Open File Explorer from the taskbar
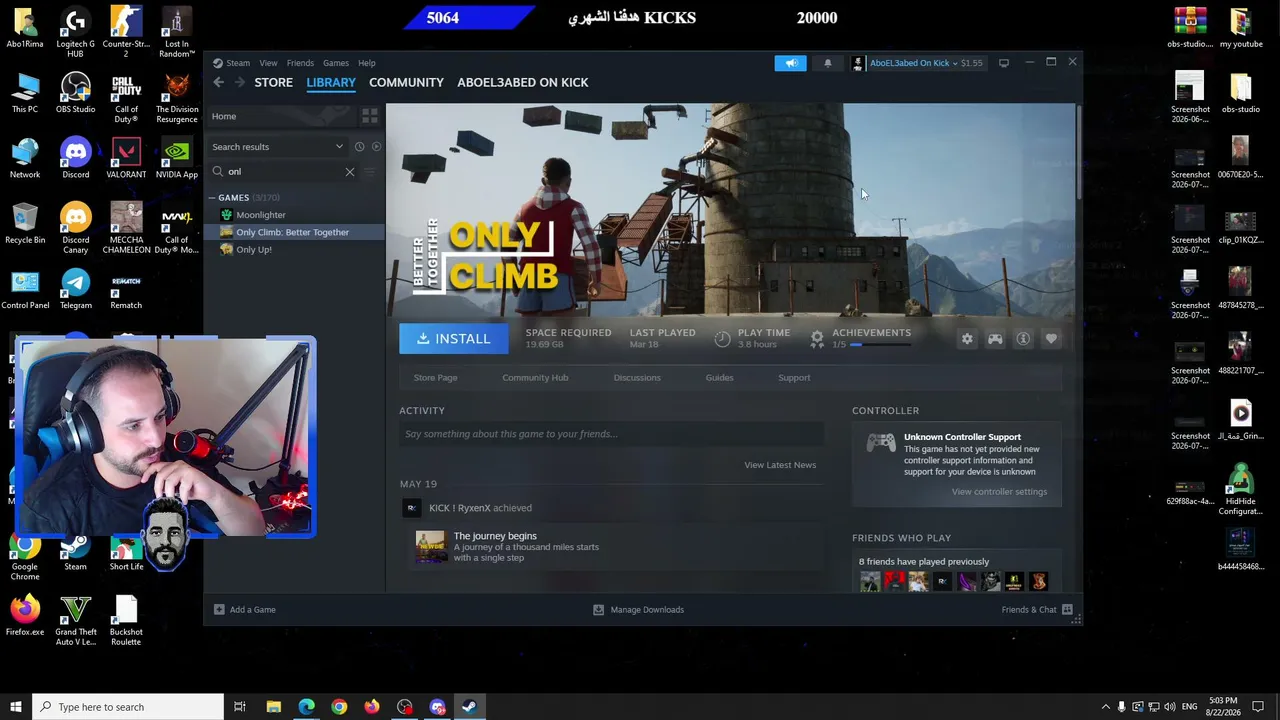Image resolution: width=1280 pixels, height=720 pixels. click(273, 707)
